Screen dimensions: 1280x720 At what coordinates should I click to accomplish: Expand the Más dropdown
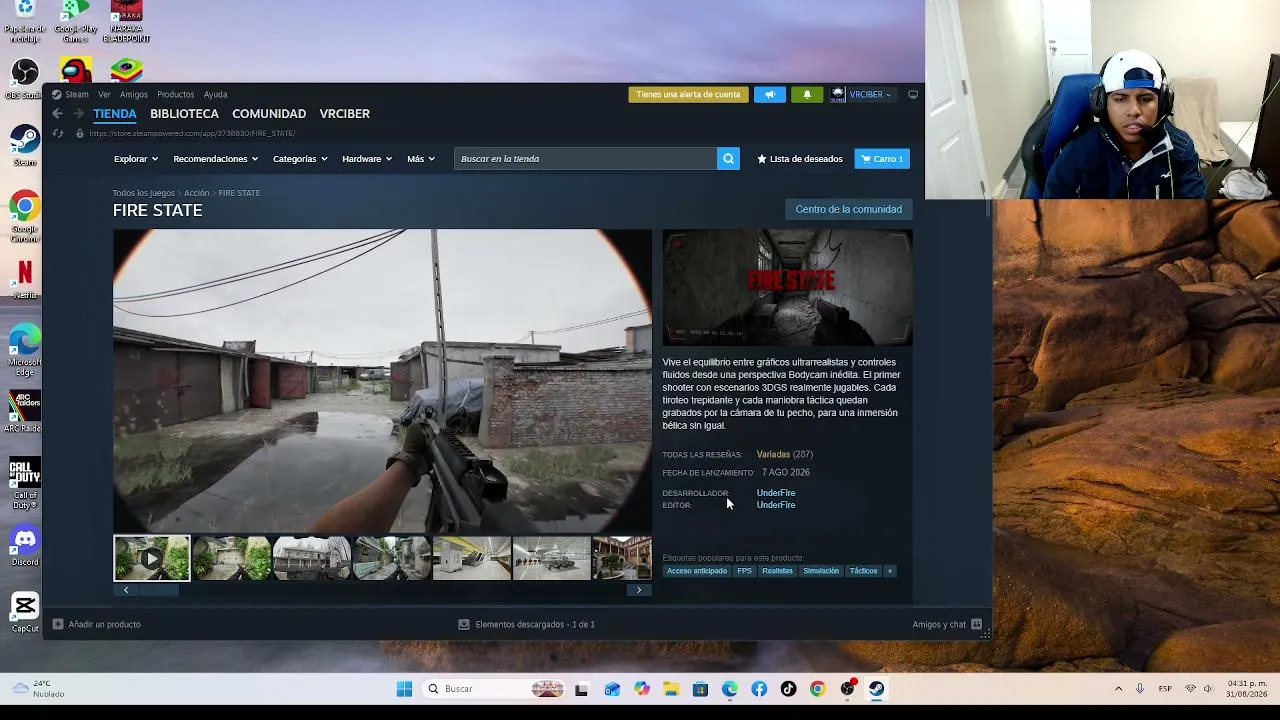tap(422, 159)
